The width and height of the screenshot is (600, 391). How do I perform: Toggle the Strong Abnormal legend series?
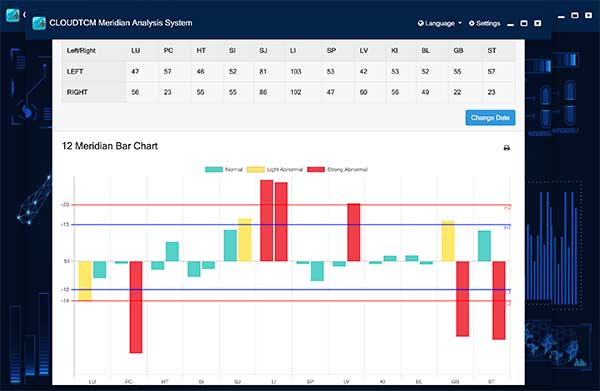click(338, 169)
